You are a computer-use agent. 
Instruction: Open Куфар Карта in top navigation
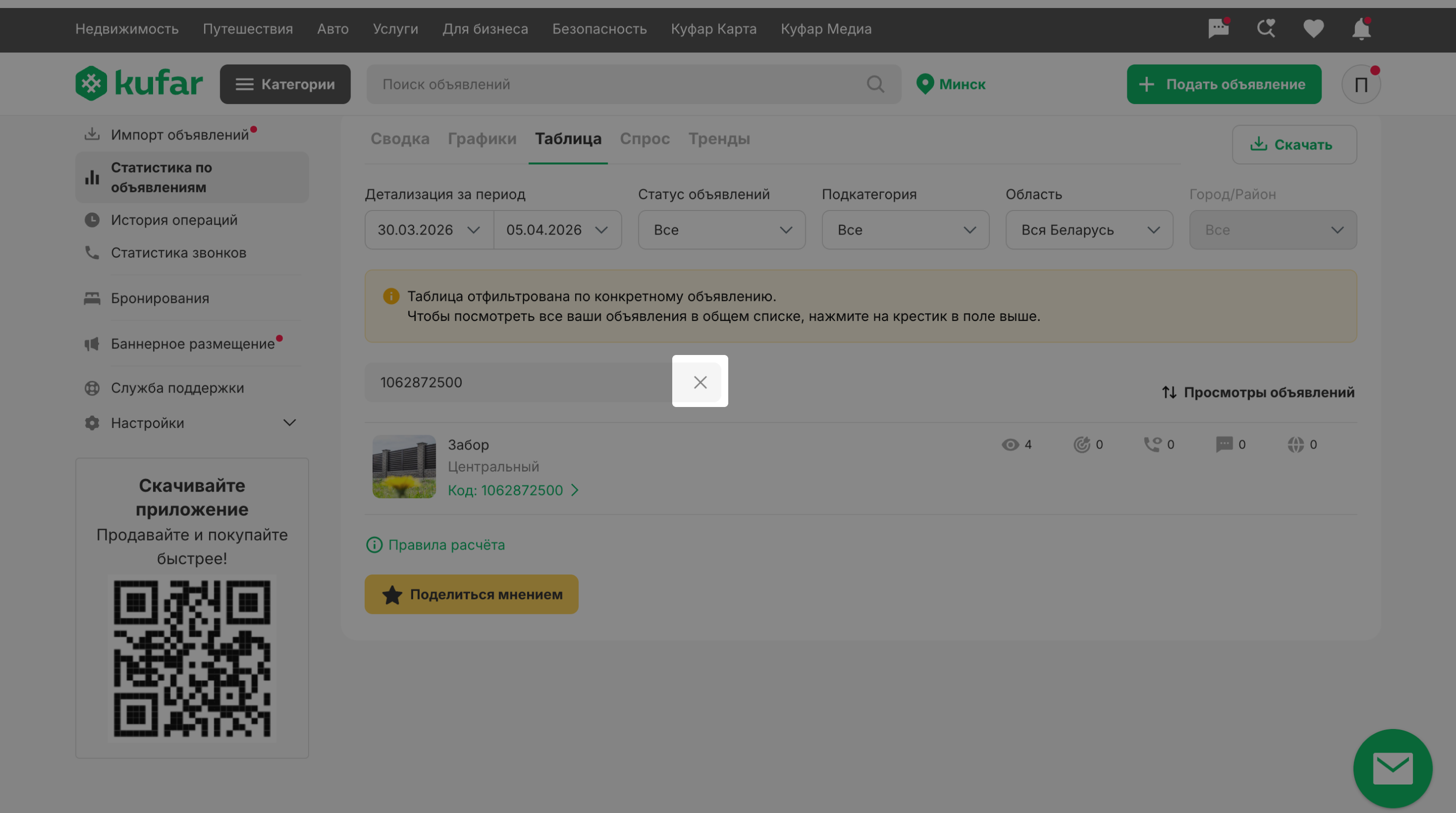(713, 29)
